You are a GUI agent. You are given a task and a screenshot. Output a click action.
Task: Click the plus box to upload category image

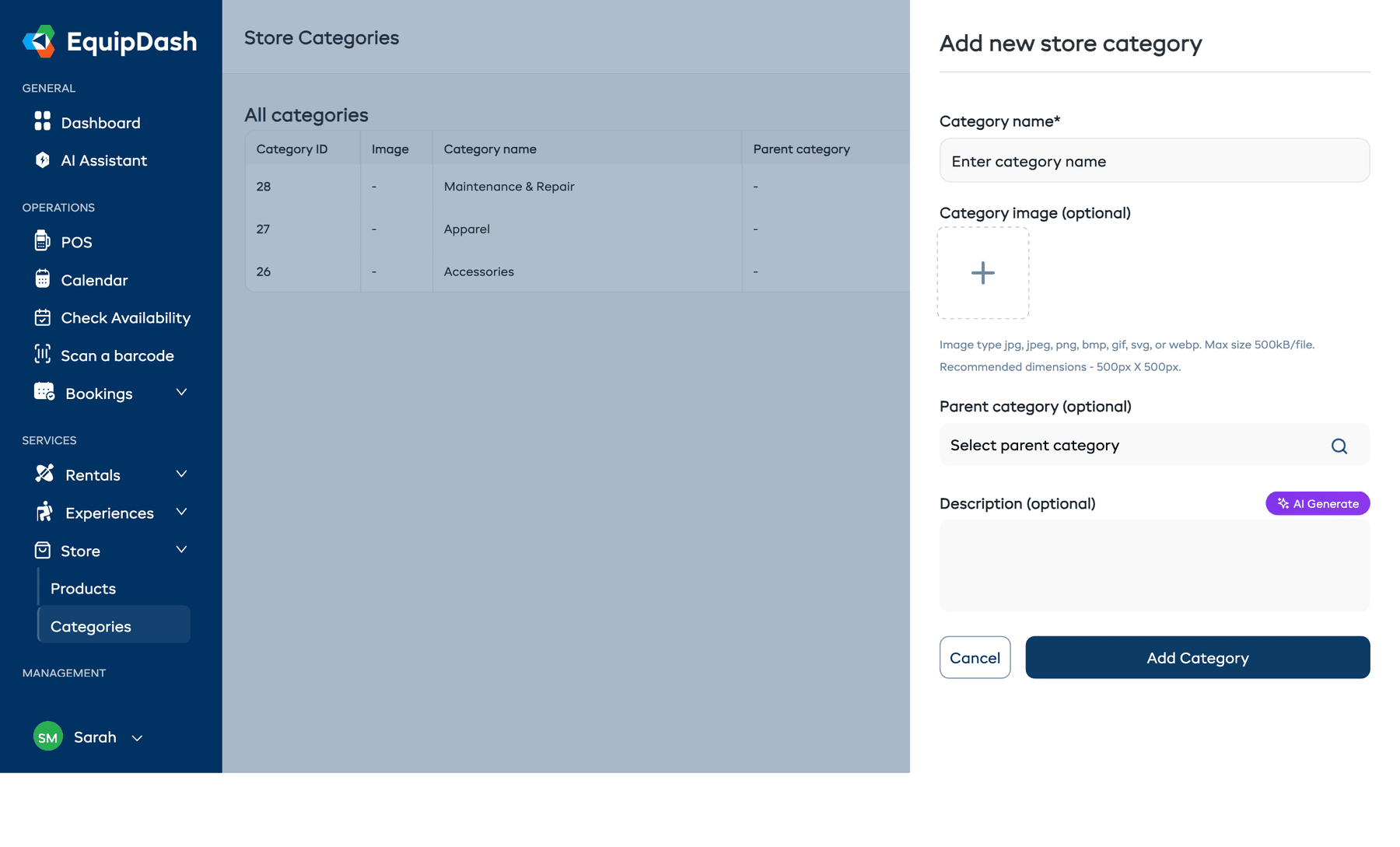point(983,273)
